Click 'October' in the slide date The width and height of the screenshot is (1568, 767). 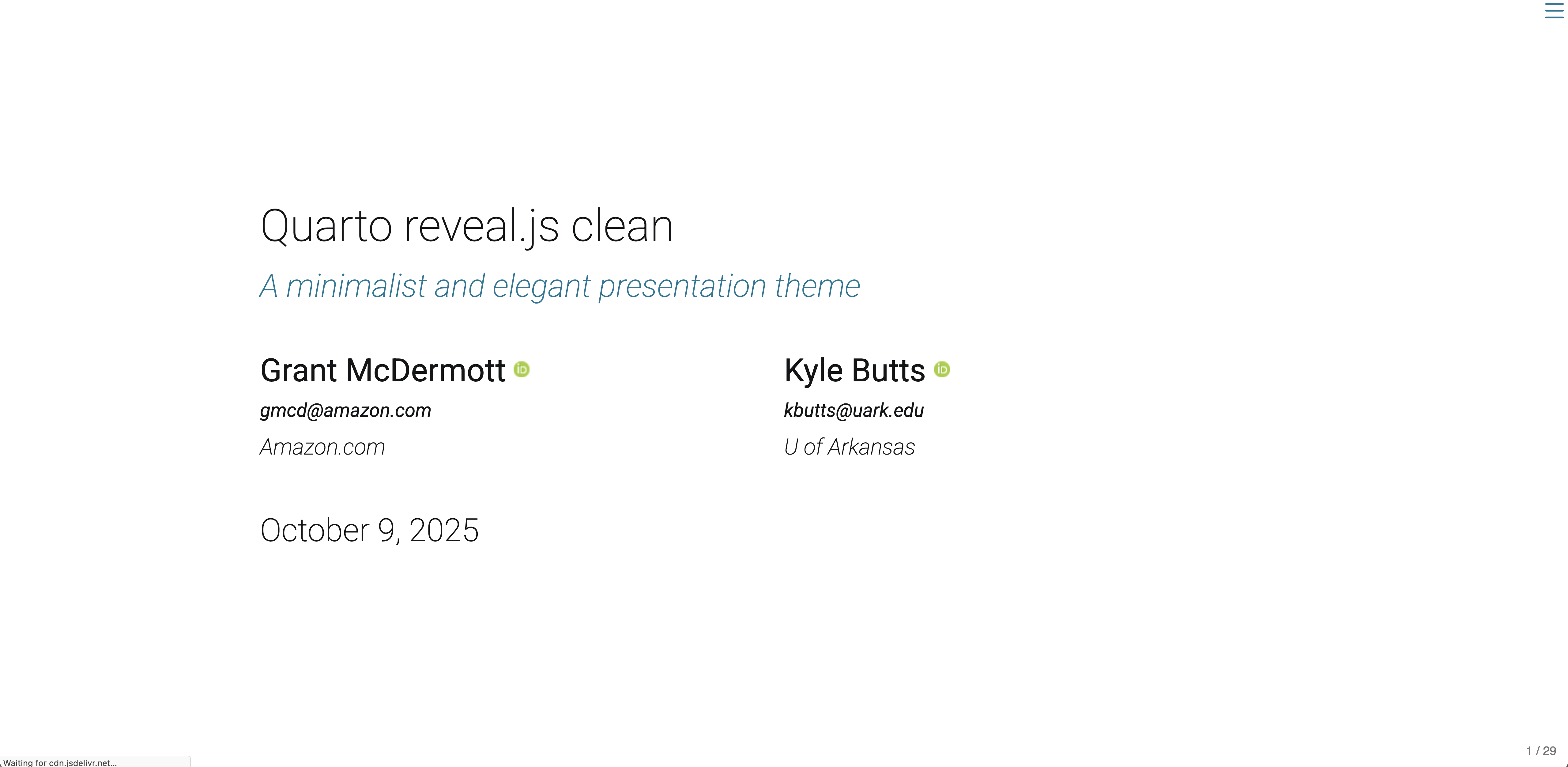point(315,530)
